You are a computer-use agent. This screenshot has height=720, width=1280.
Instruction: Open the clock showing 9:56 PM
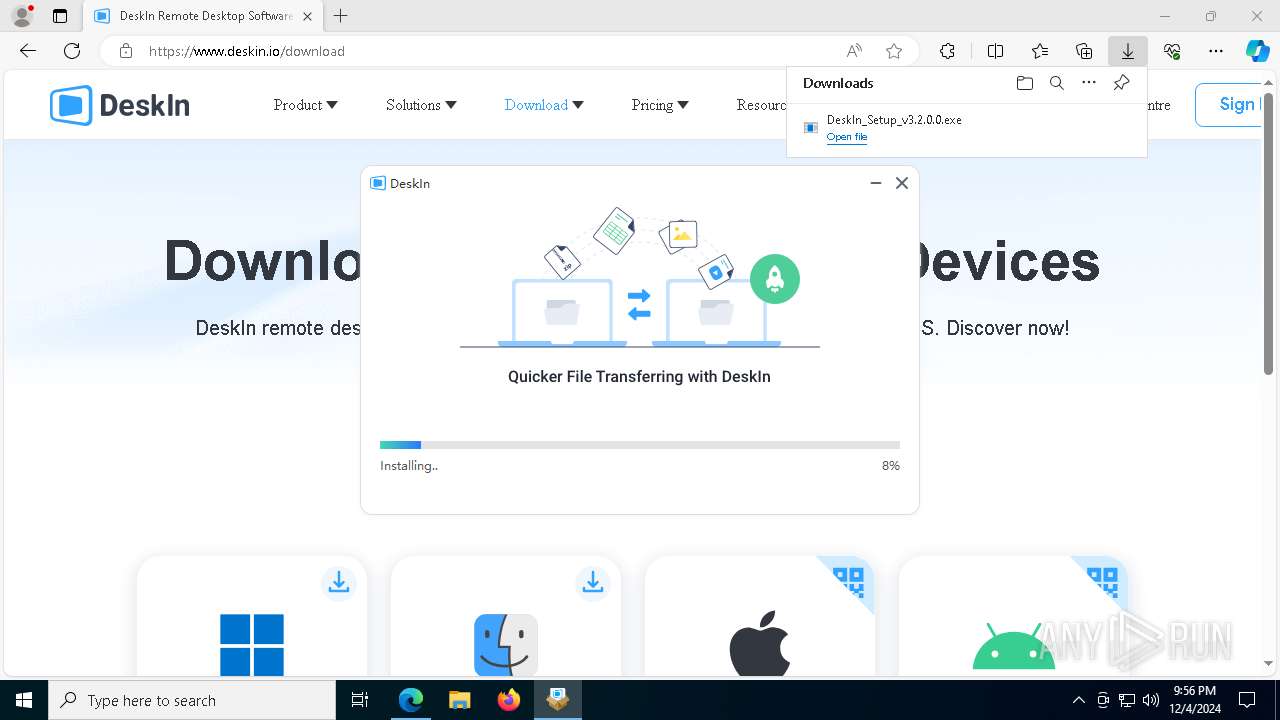click(1194, 700)
